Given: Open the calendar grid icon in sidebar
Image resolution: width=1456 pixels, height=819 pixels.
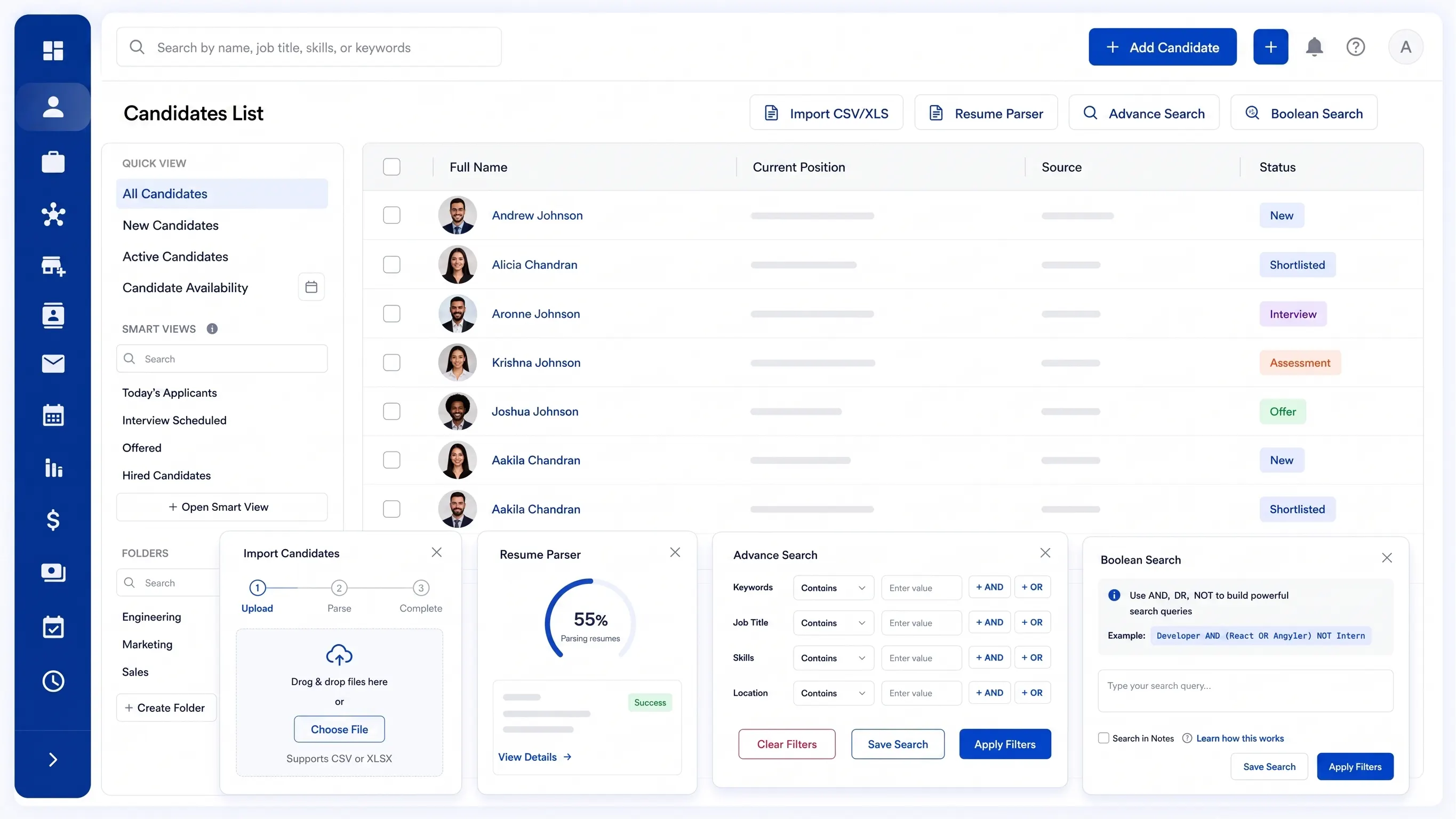Looking at the screenshot, I should [53, 415].
